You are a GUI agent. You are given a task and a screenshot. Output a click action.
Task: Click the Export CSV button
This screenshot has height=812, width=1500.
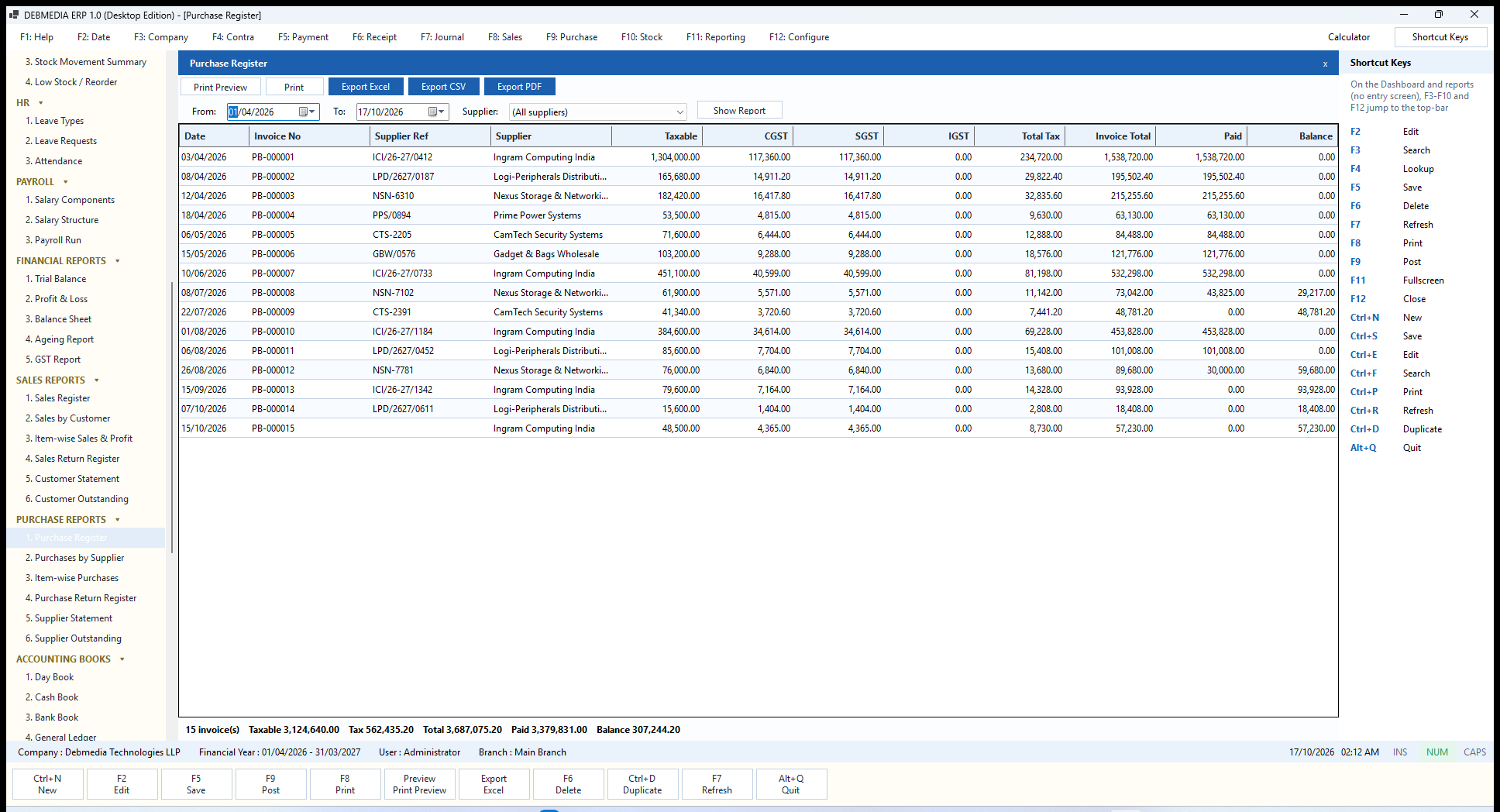444,87
